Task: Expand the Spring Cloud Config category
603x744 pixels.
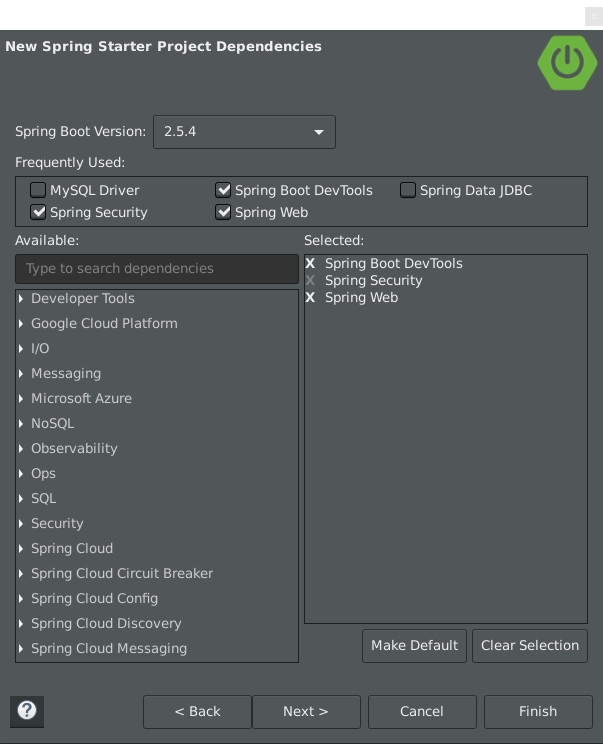Action: coord(21,599)
